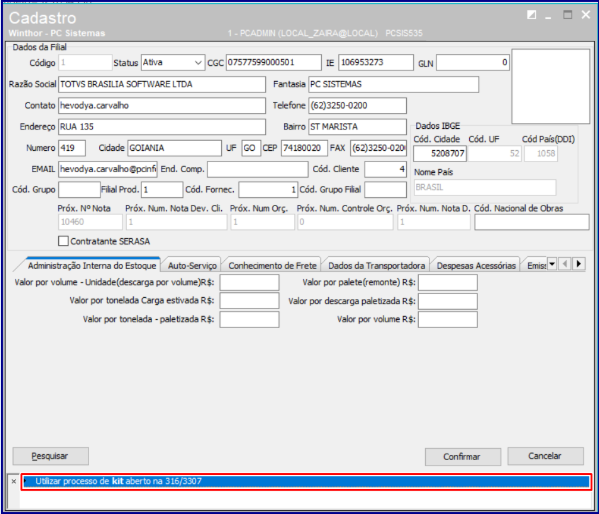Click the Valor por volume - Unidade field
Screen dimensions: 599x514
249,283
